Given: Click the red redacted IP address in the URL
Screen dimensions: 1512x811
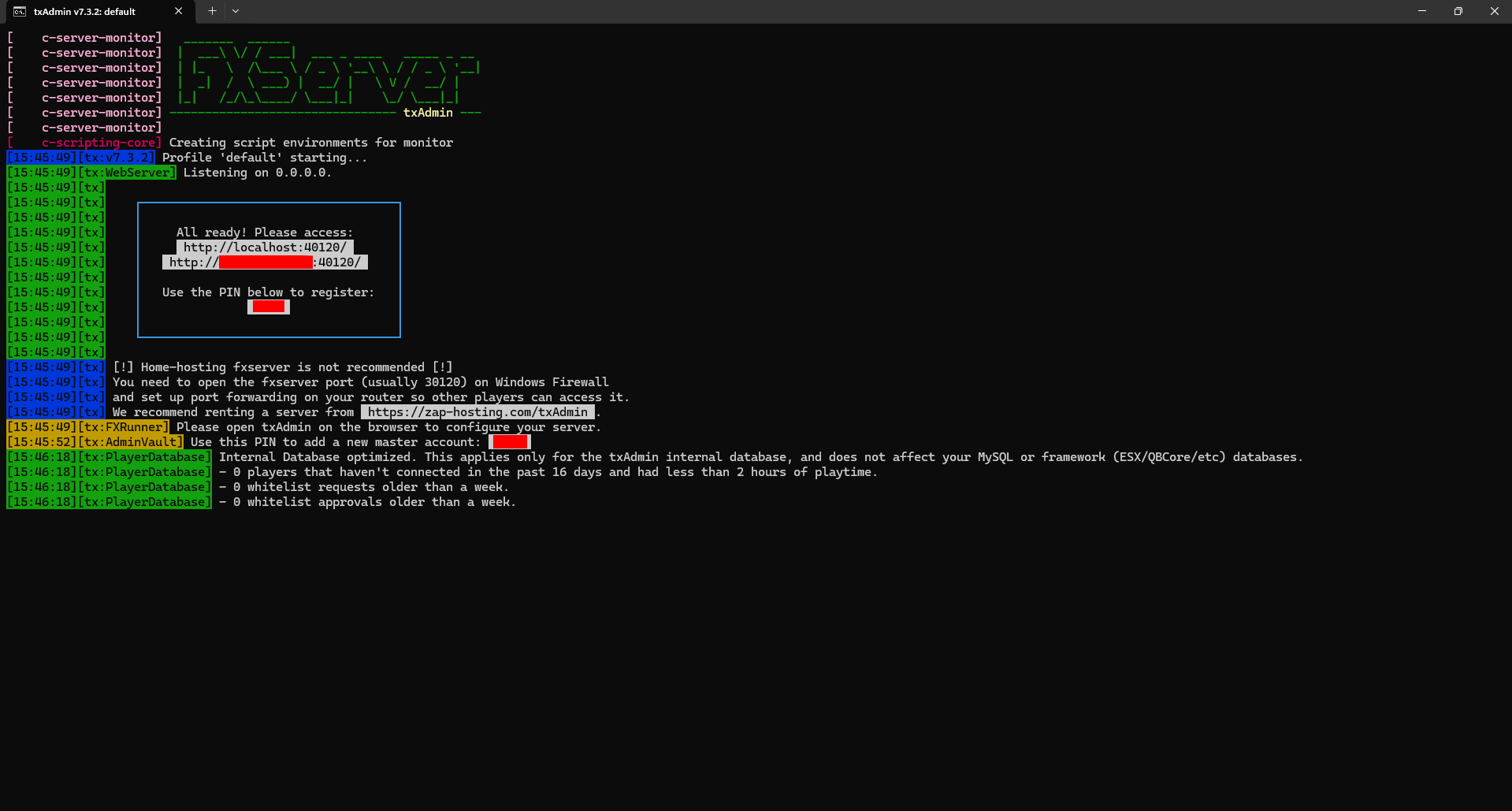Looking at the screenshot, I should 266,262.
